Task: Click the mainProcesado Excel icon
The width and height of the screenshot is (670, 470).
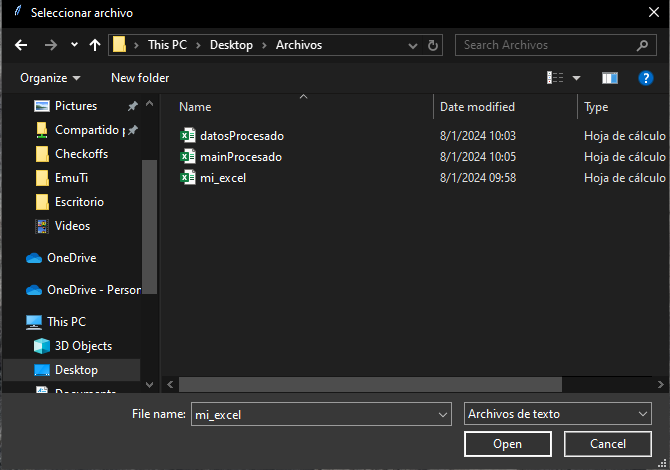Action: tap(188, 156)
